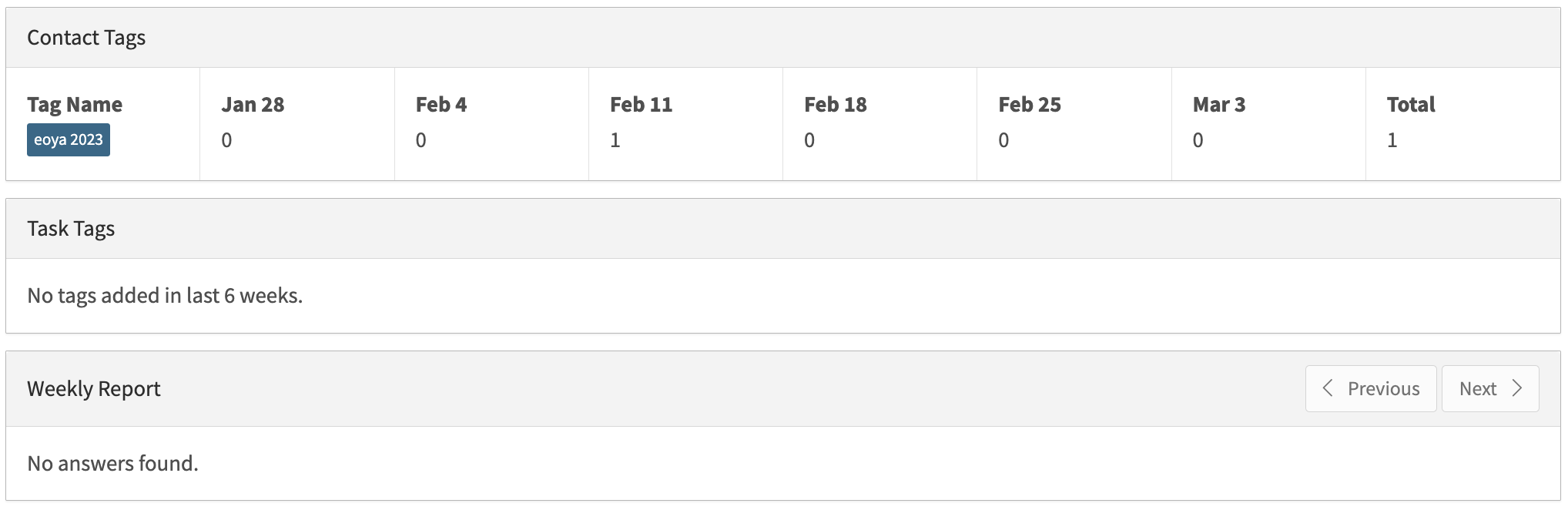Image resolution: width=1568 pixels, height=510 pixels.
Task: Click the Total count value for eoya 2023
Action: point(1392,140)
